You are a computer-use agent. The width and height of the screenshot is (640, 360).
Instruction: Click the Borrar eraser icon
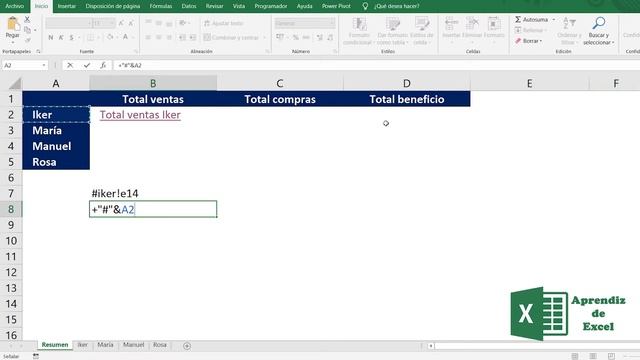[x=518, y=41]
